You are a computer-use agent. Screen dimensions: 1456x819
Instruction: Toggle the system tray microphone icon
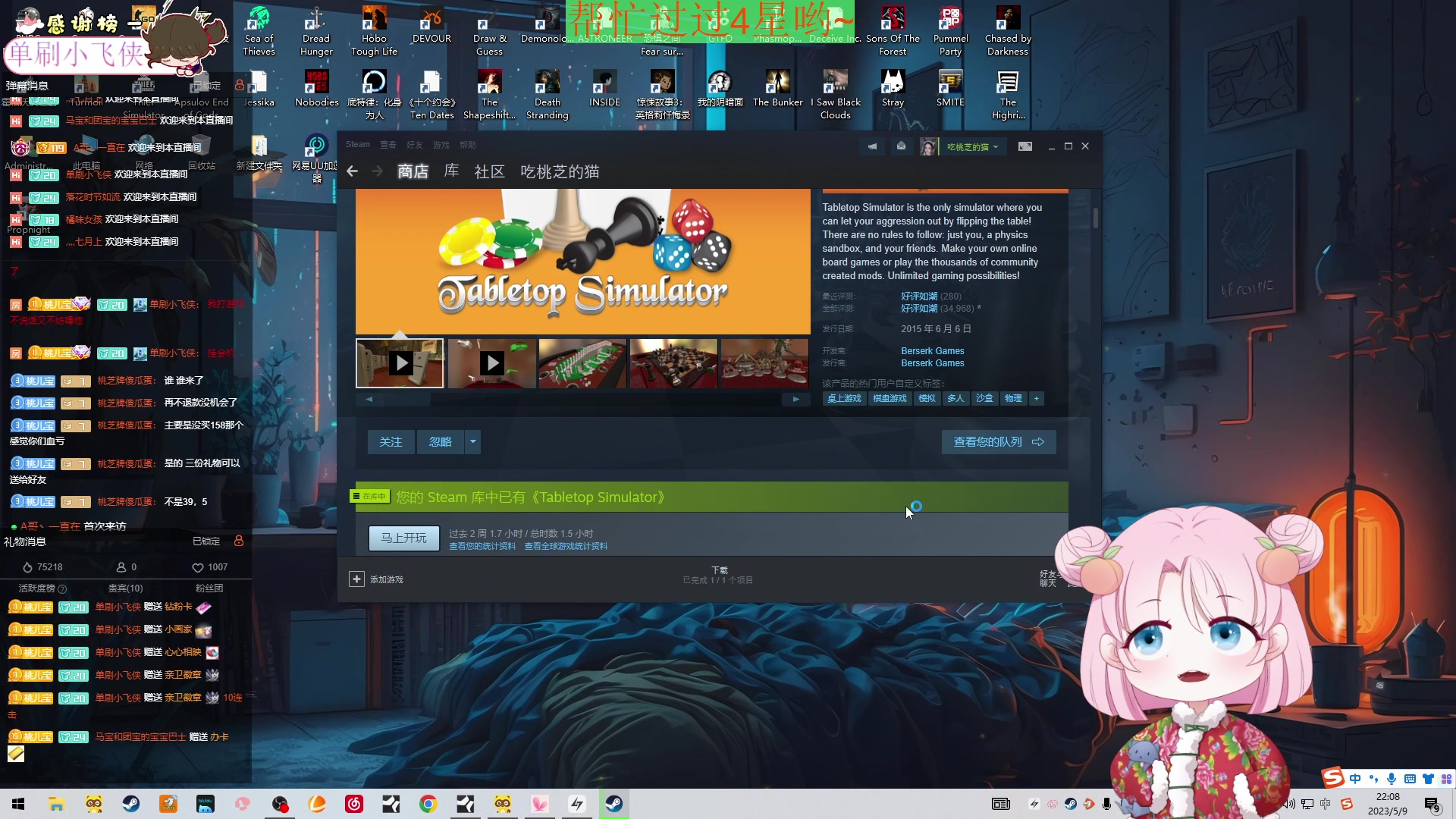(x=1107, y=804)
